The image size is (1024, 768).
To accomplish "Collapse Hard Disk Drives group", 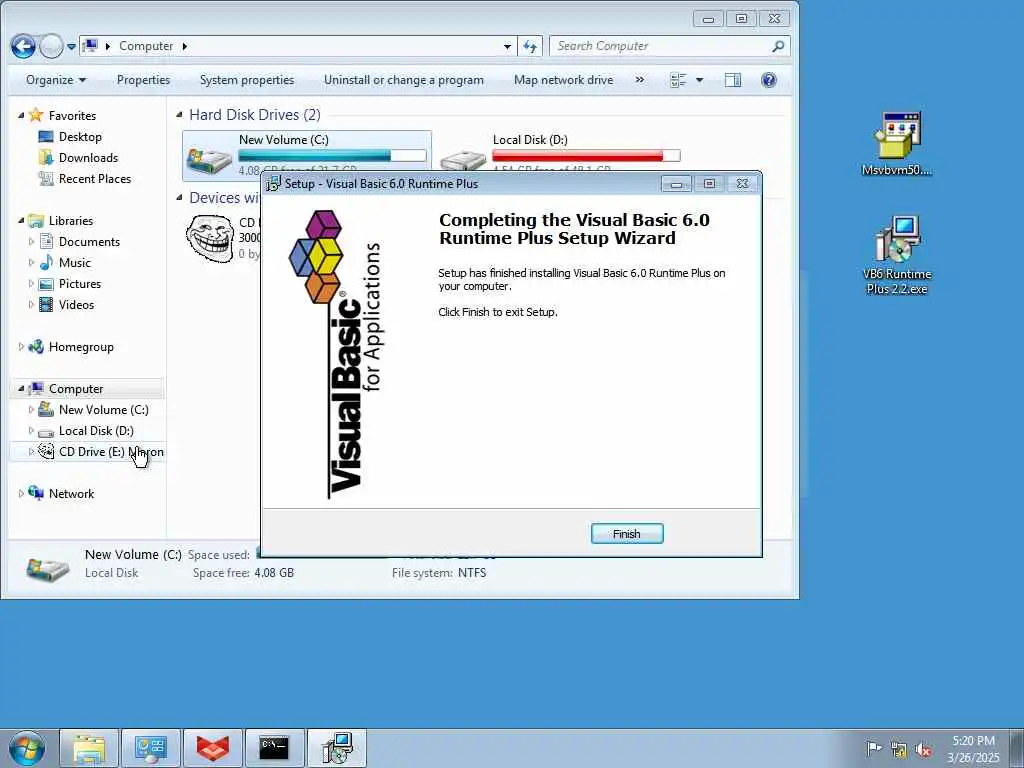I will (179, 115).
